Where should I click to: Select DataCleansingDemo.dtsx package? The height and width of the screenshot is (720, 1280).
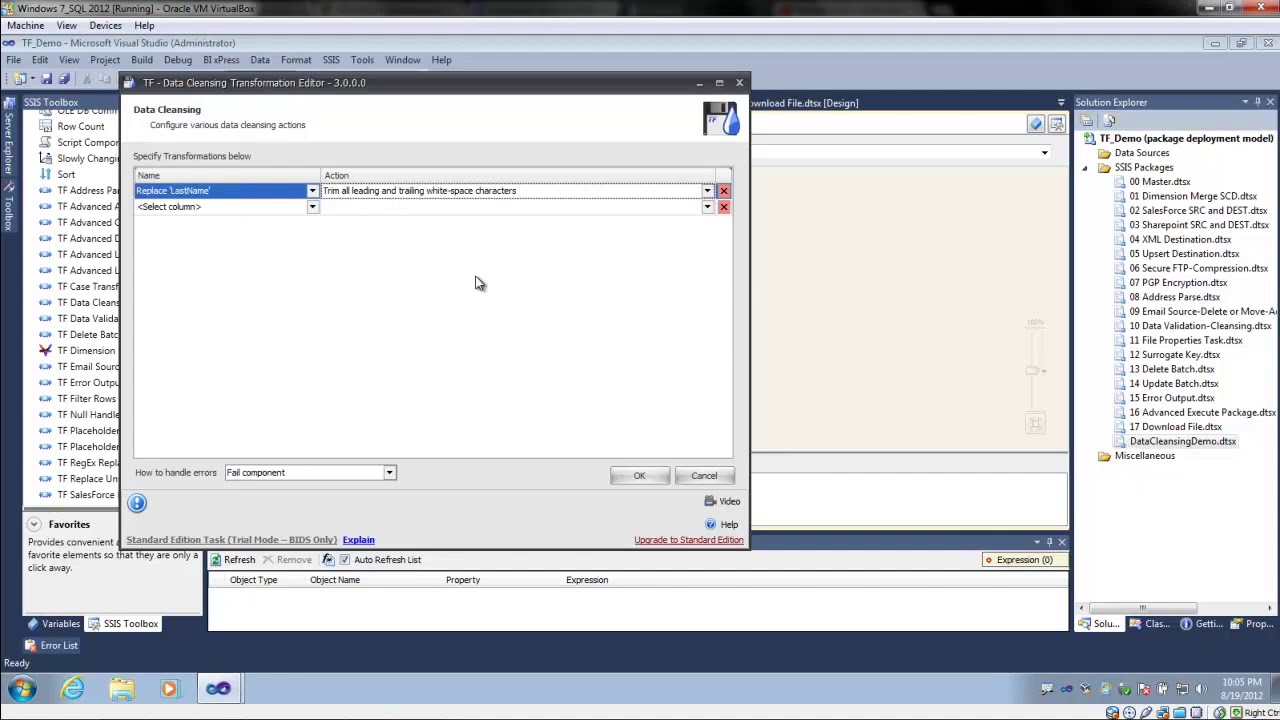pos(1182,441)
